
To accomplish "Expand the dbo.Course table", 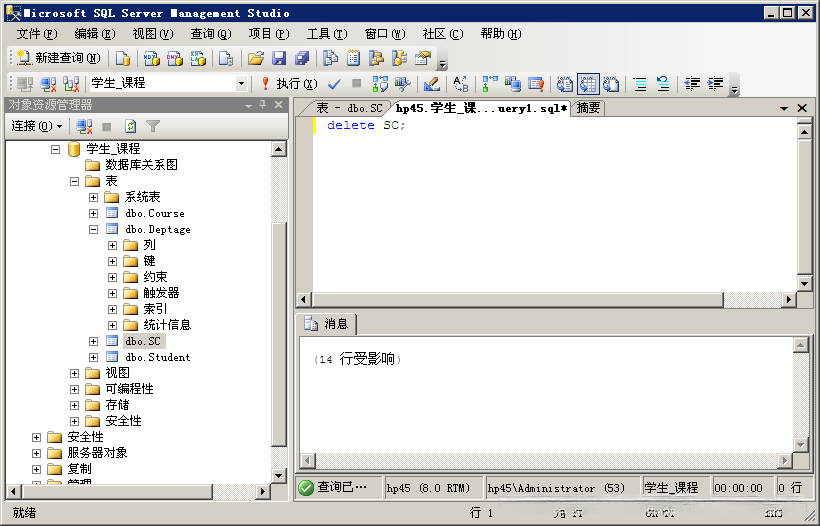I will tap(93, 213).
